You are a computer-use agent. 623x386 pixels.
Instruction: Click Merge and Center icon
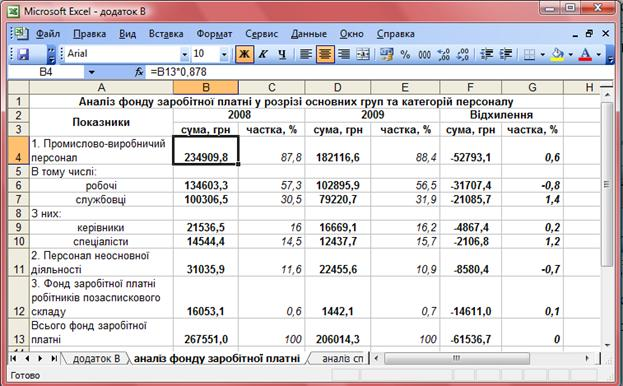pyautogui.click(x=363, y=54)
